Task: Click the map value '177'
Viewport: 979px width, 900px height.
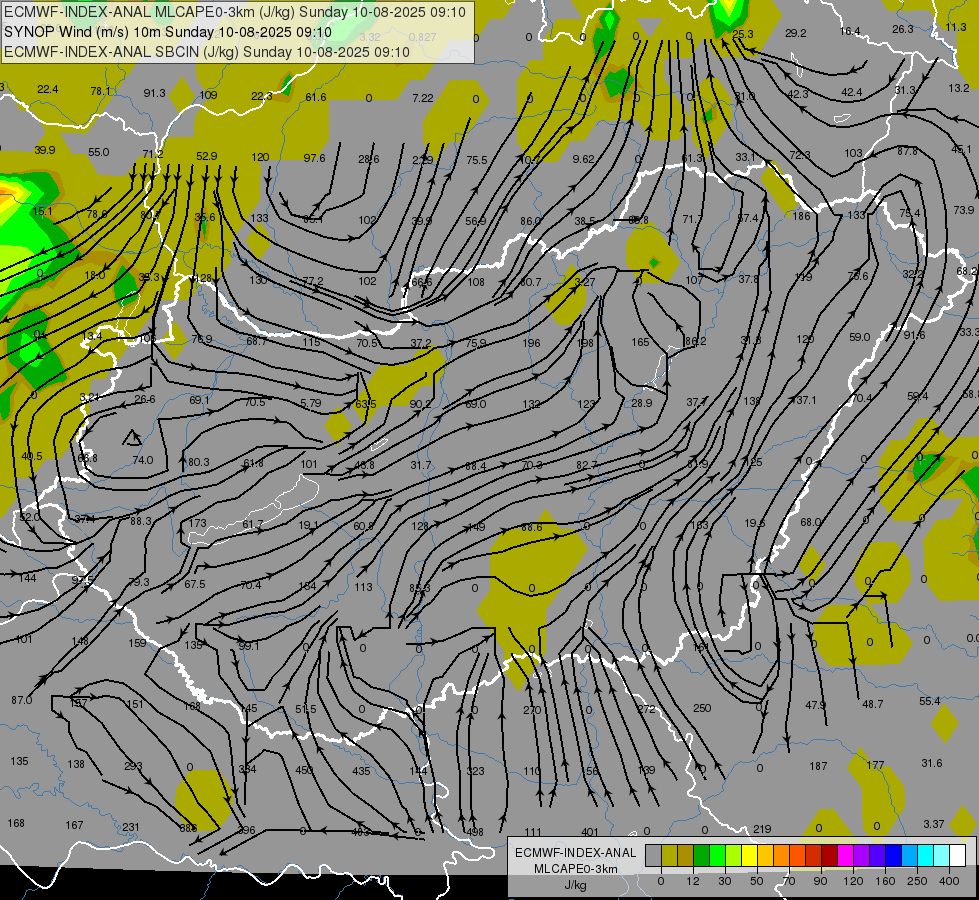Action: [875, 765]
